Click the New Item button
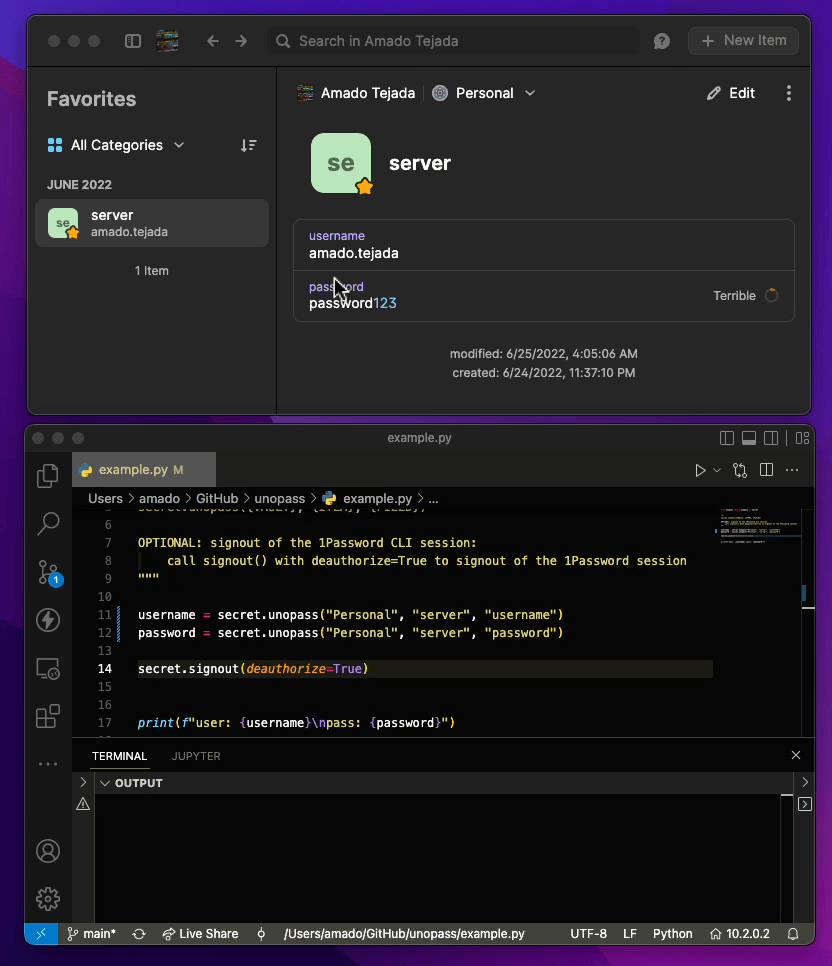The image size is (832, 966). 743,41
